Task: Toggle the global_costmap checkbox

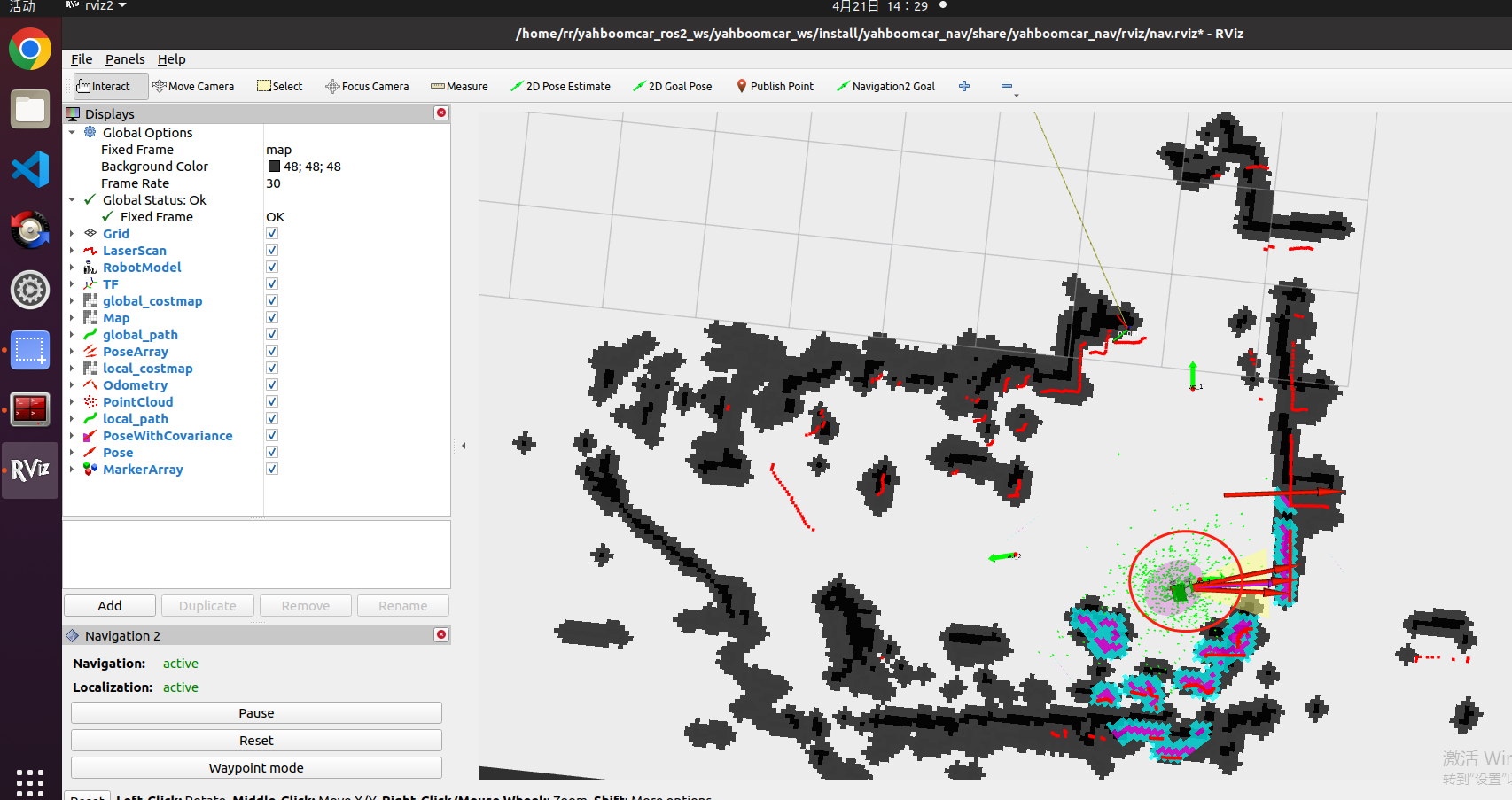Action: click(272, 300)
